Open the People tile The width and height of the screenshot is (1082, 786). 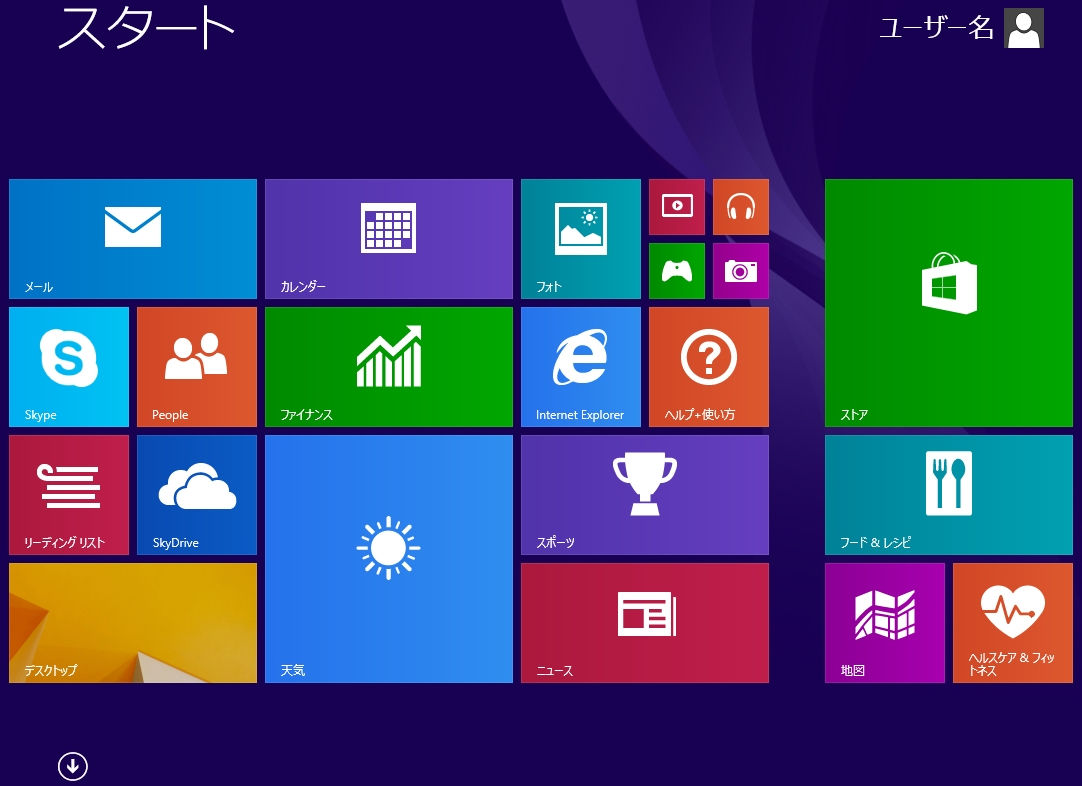(x=197, y=366)
